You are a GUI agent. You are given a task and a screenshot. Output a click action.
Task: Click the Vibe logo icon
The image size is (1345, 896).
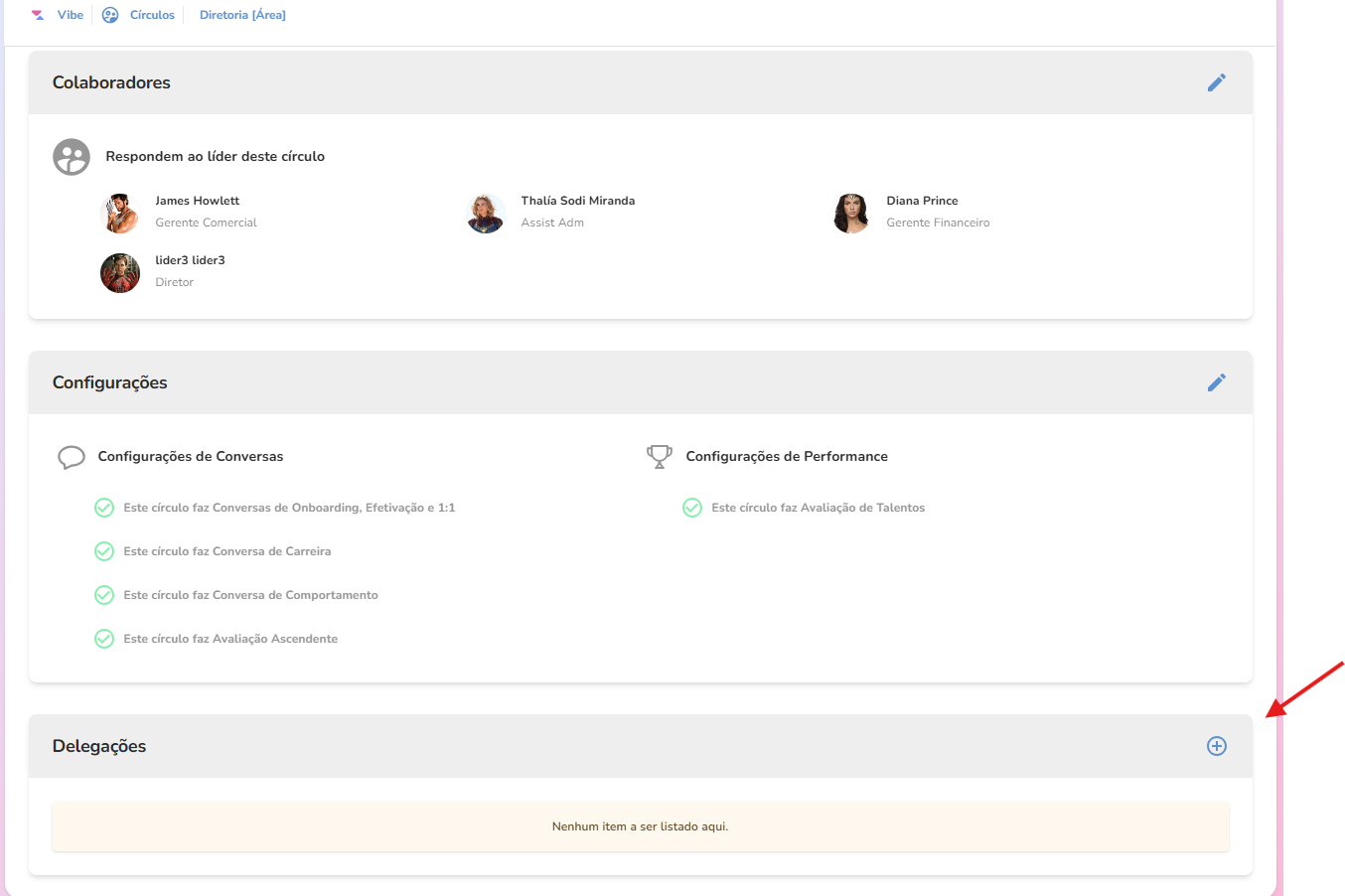pyautogui.click(x=38, y=15)
